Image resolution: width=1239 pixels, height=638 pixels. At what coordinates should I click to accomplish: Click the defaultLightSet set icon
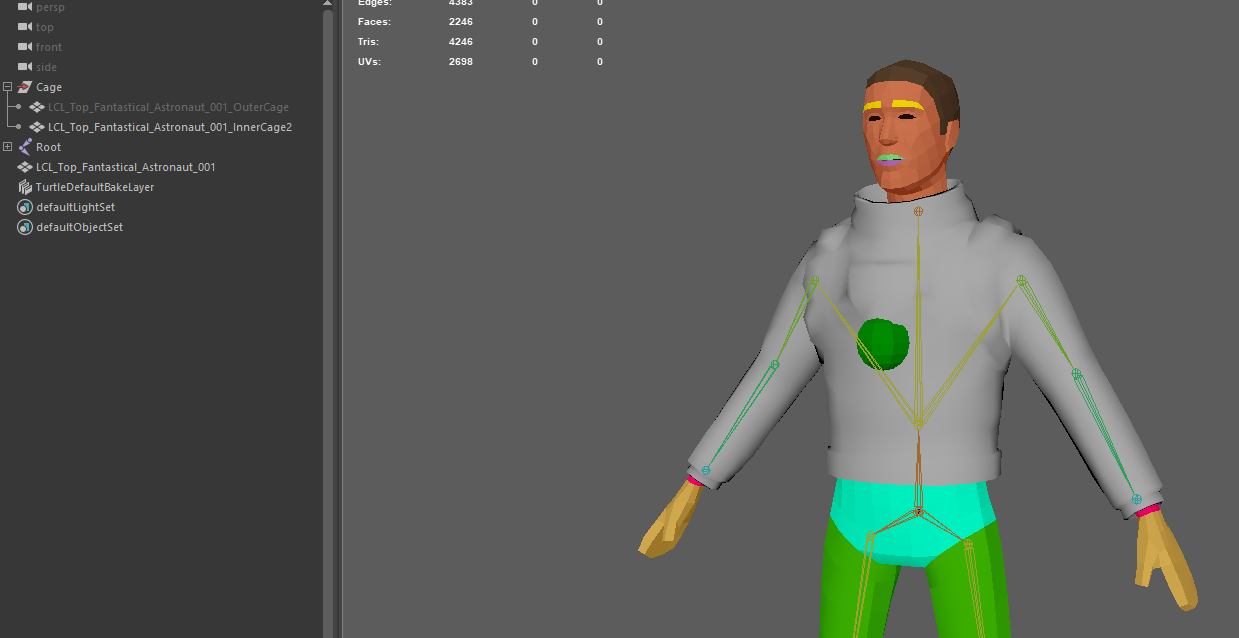(x=25, y=207)
